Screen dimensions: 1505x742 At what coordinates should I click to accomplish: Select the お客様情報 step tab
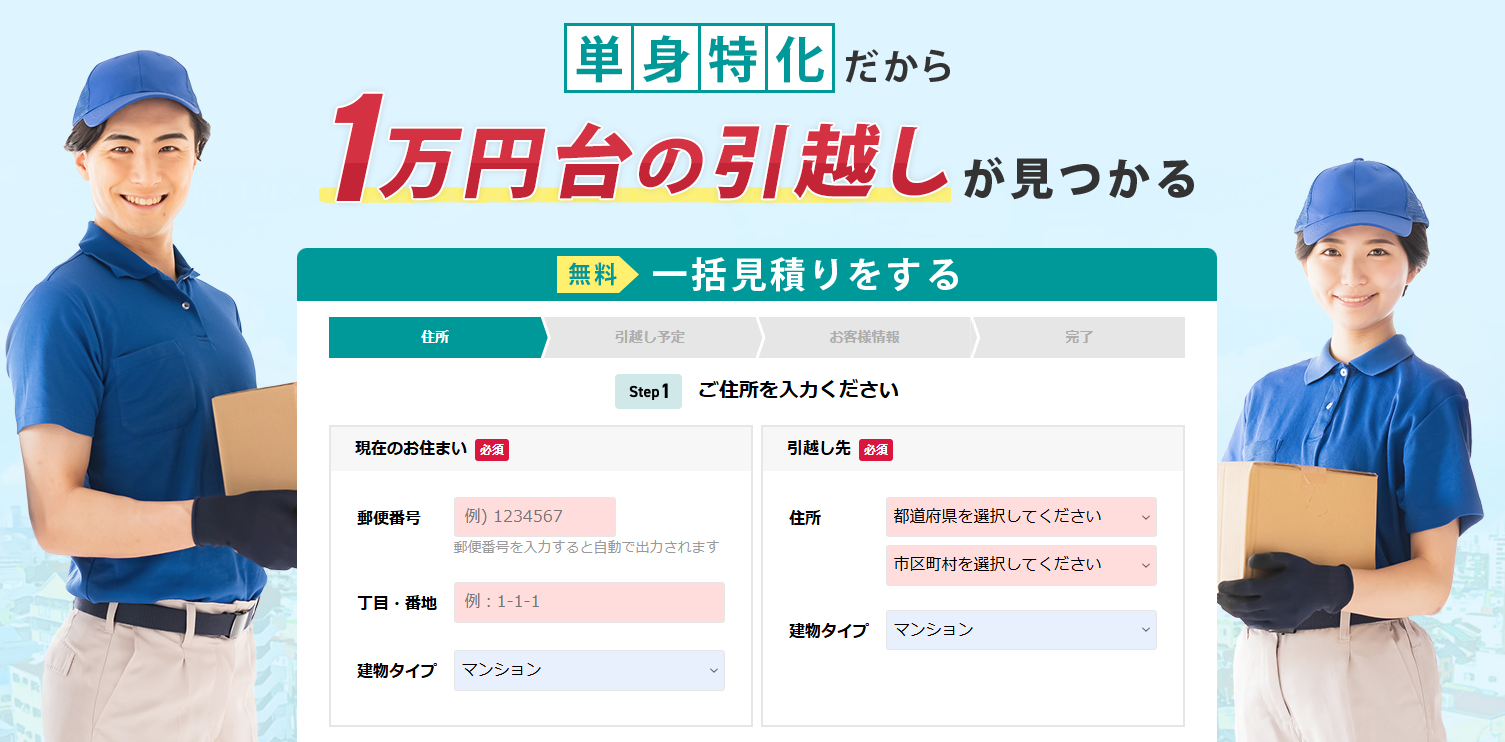click(x=864, y=337)
